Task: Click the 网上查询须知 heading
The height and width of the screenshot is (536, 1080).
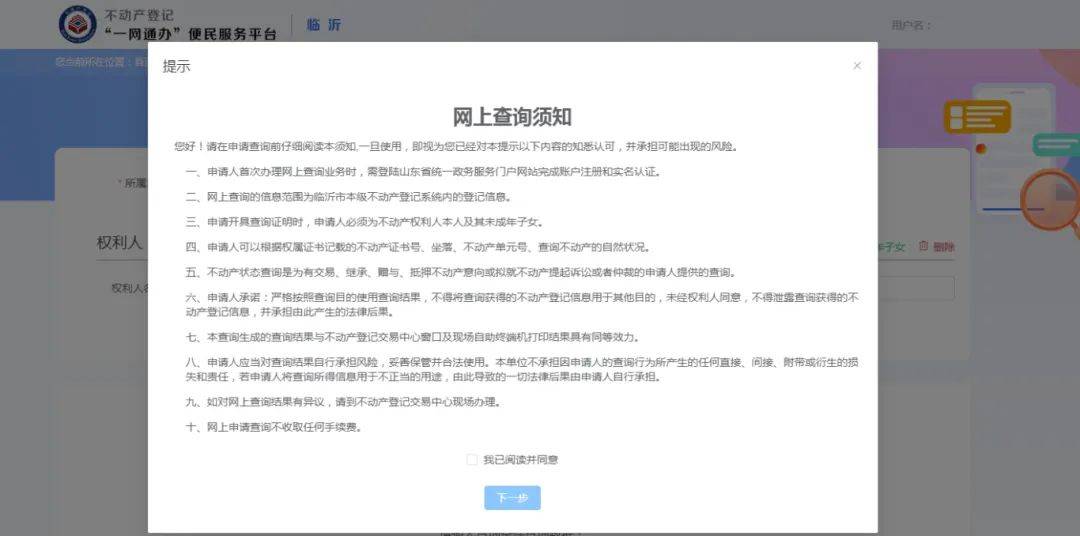Action: point(512,117)
